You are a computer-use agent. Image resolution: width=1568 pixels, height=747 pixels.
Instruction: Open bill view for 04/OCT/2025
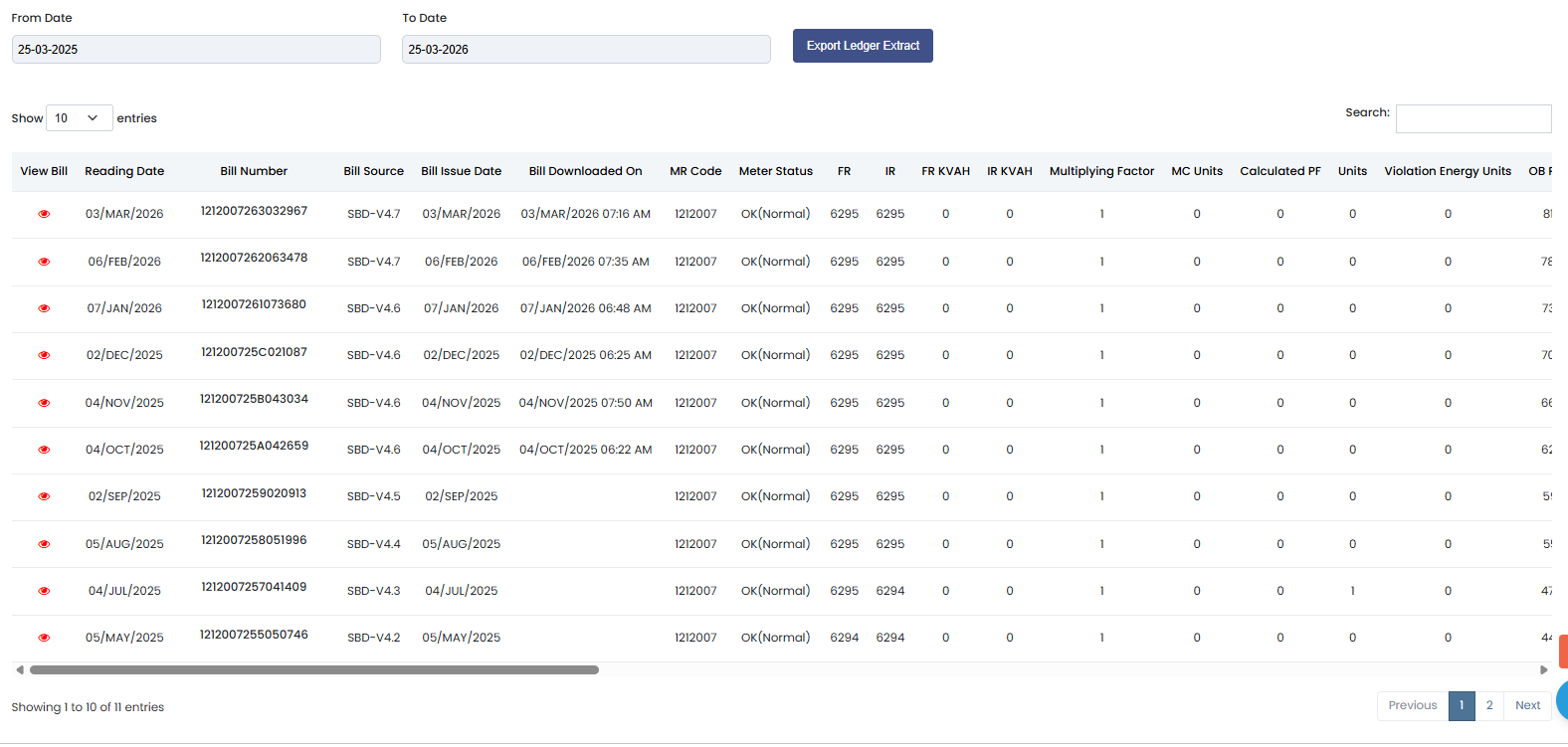click(x=44, y=450)
